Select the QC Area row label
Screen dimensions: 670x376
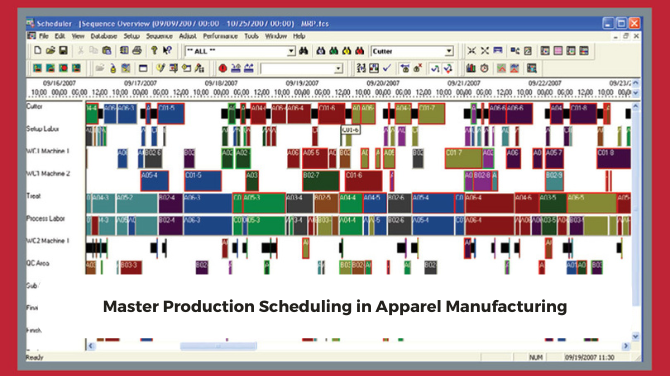[x=38, y=263]
